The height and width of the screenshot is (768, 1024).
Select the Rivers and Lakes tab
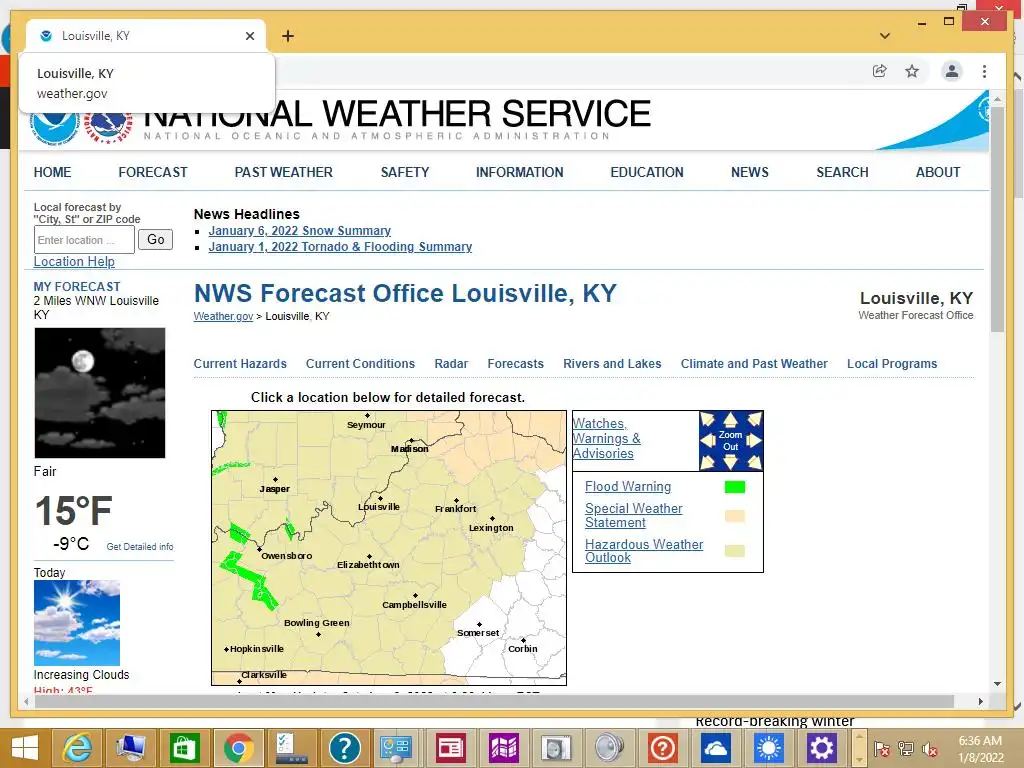pos(612,364)
